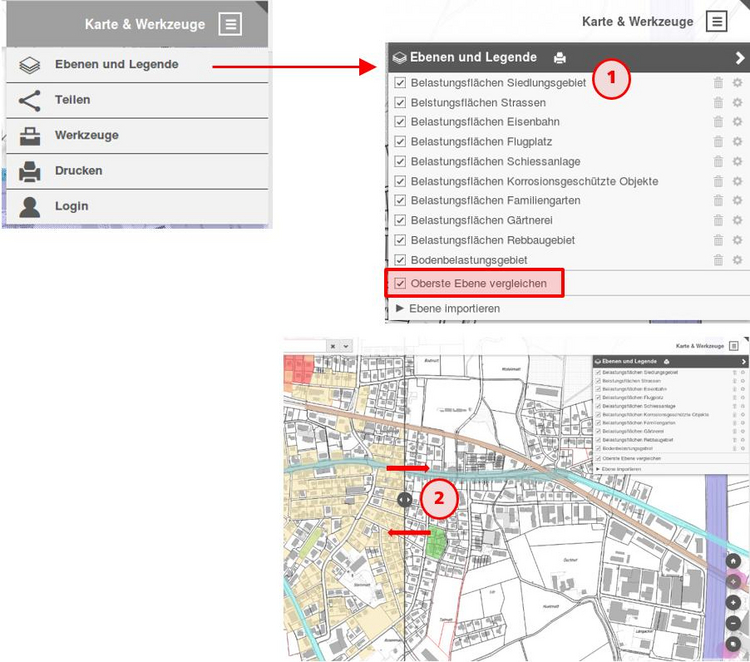Open hamburger menu in grey Karte & Werkzeuge header

coord(231,23)
